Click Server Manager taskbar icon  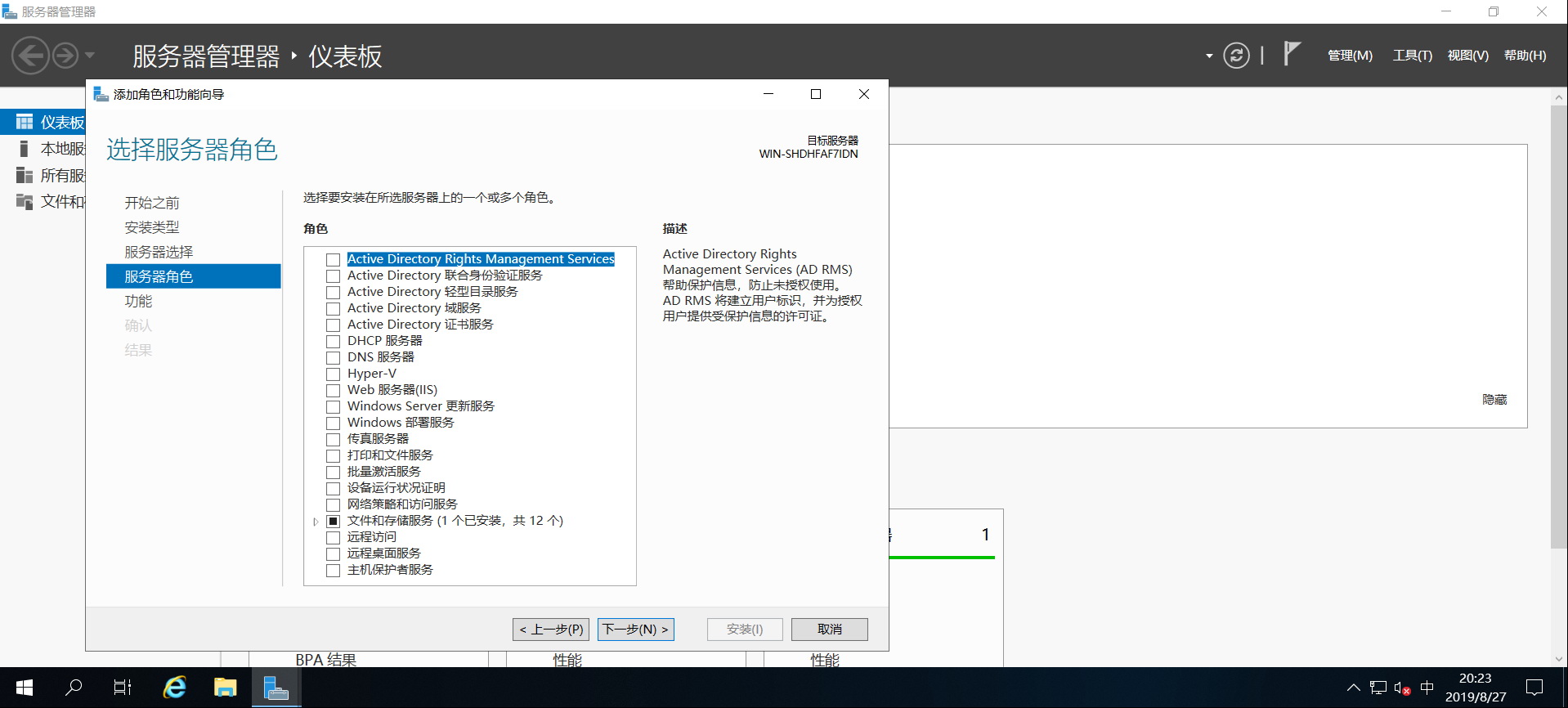[x=276, y=688]
